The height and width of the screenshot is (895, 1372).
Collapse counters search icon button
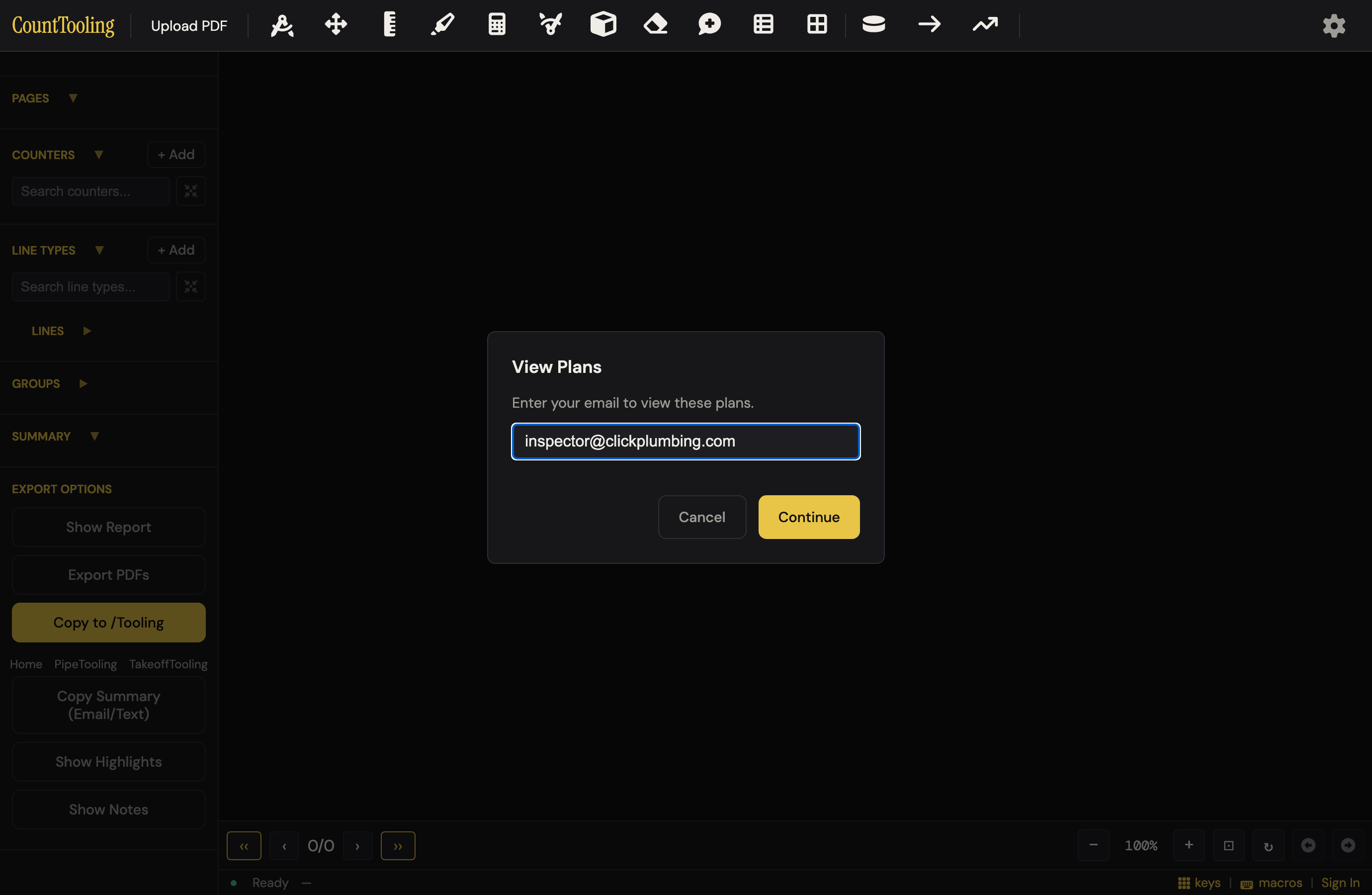point(191,191)
